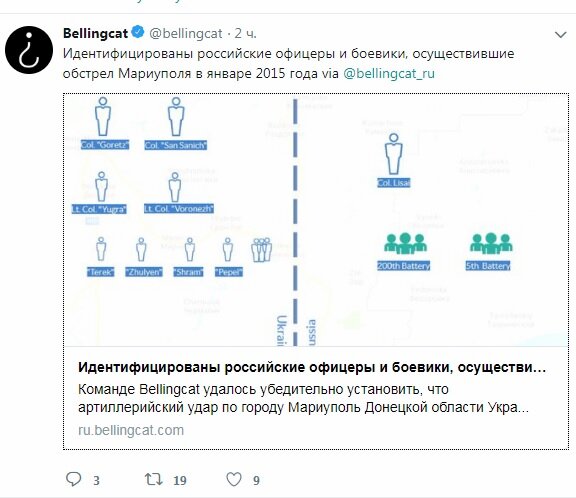This screenshot has height=498, width=576.
Task: Expand the tweet options chevron
Action: [561, 35]
